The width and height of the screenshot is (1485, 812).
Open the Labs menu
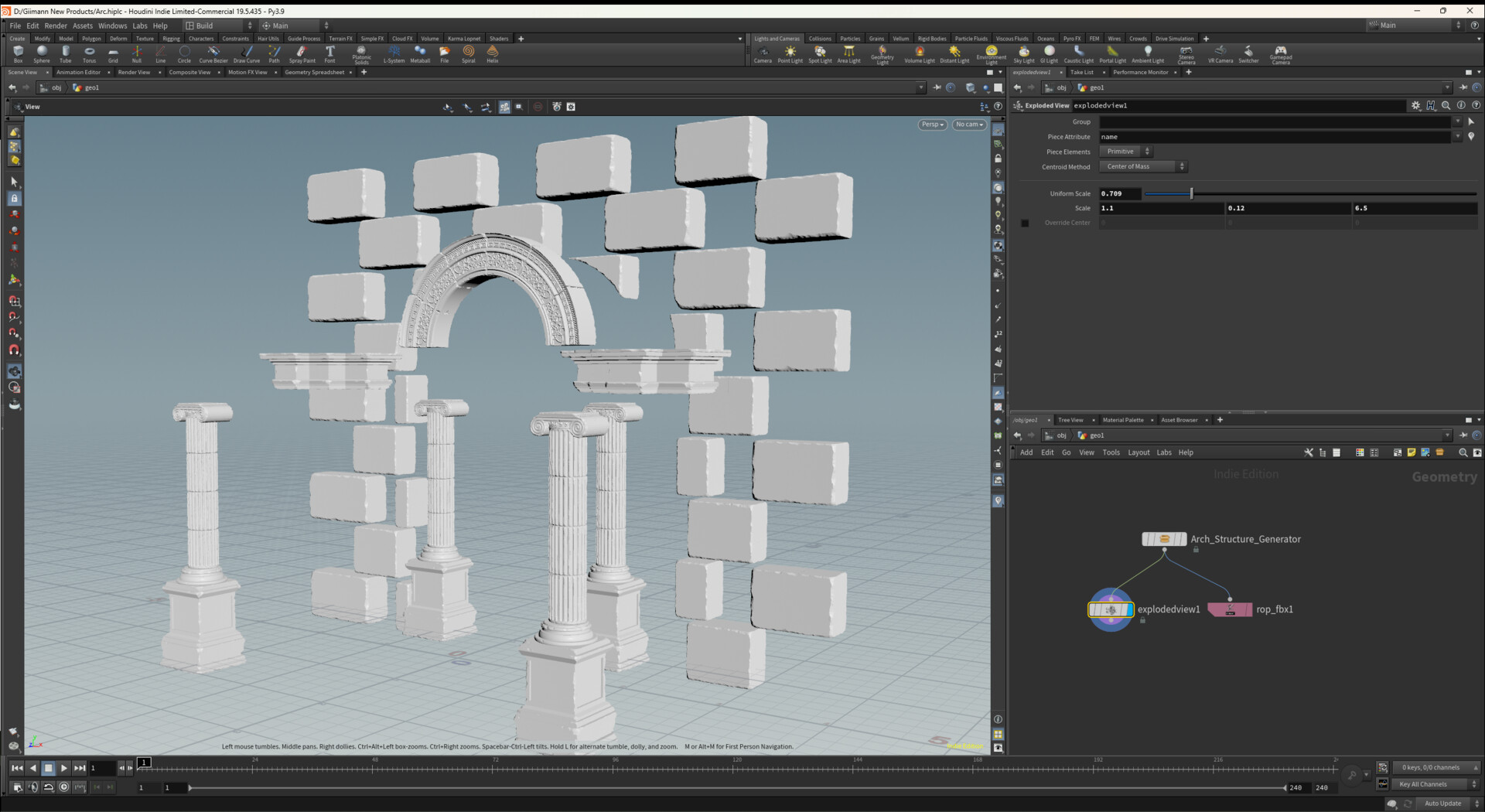tap(140, 26)
